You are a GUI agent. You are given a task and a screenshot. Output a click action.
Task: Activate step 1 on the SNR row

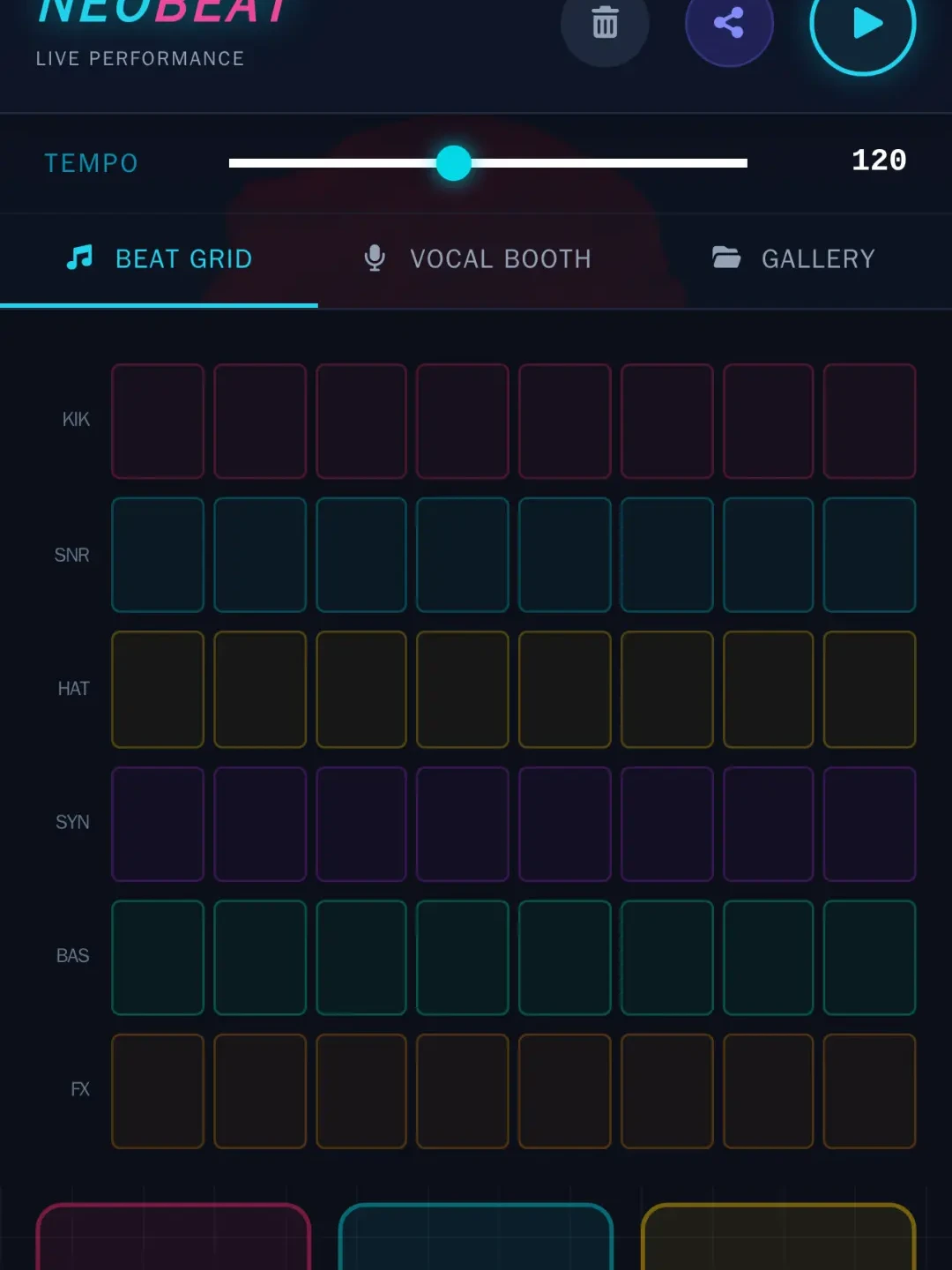(x=158, y=555)
